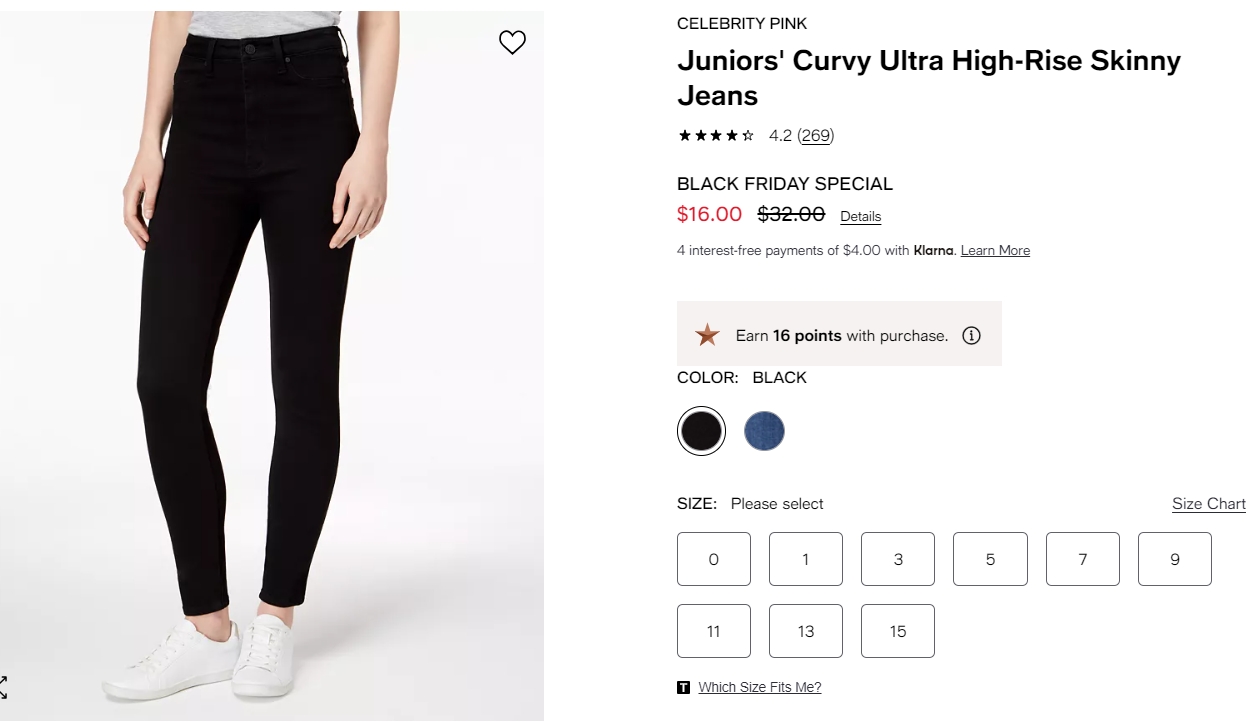The height and width of the screenshot is (724, 1253).
Task: View the 269 reviews link
Action: pos(816,136)
